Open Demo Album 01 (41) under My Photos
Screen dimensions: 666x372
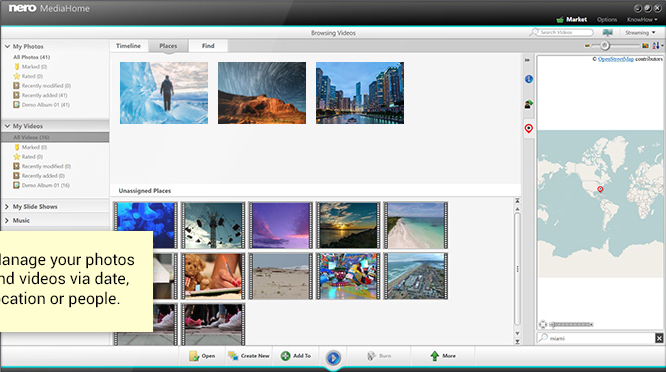(x=41, y=104)
